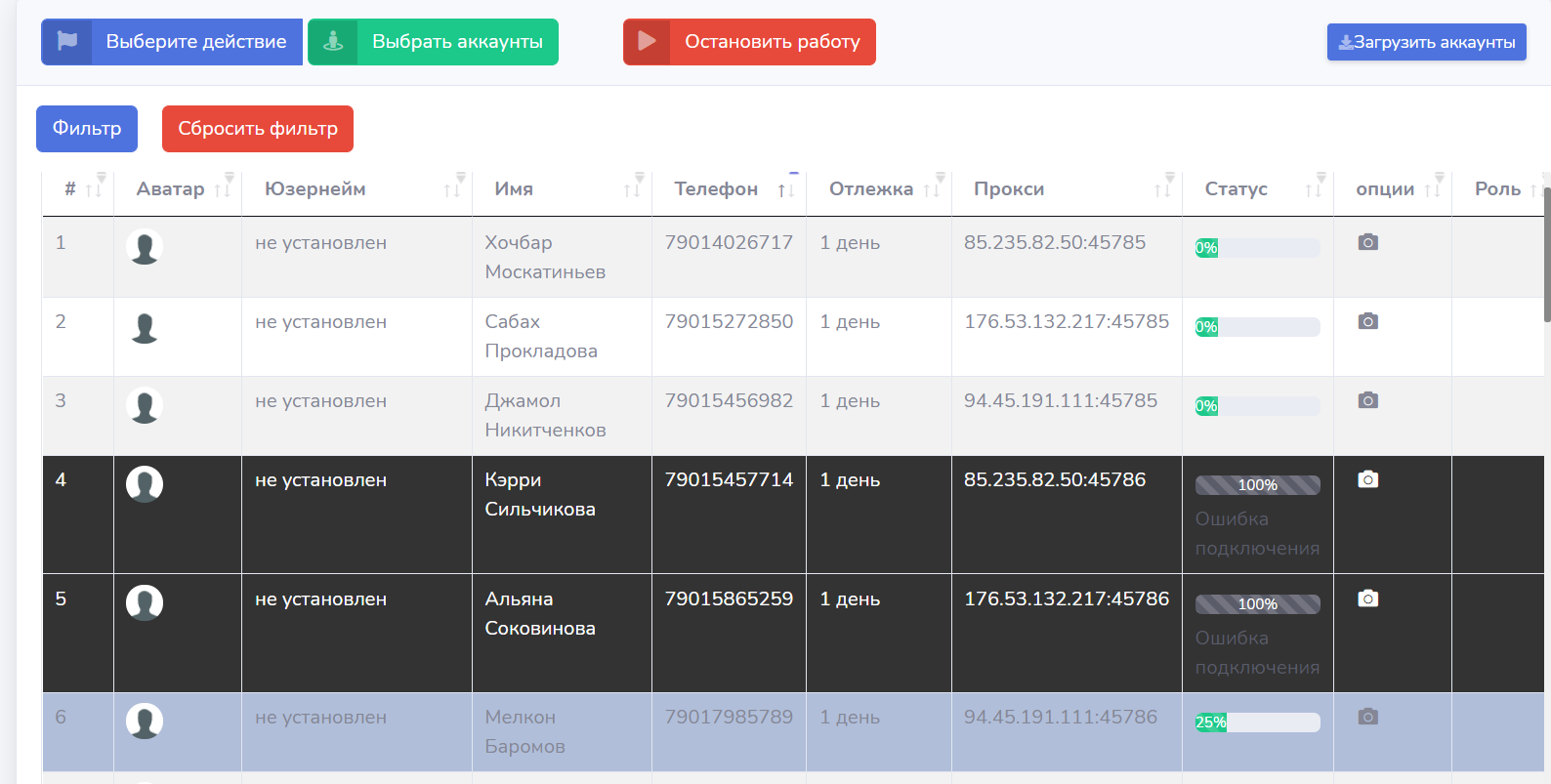Click 25% progress bar in row 6
This screenshot has height=784, width=1551.
tap(1257, 722)
